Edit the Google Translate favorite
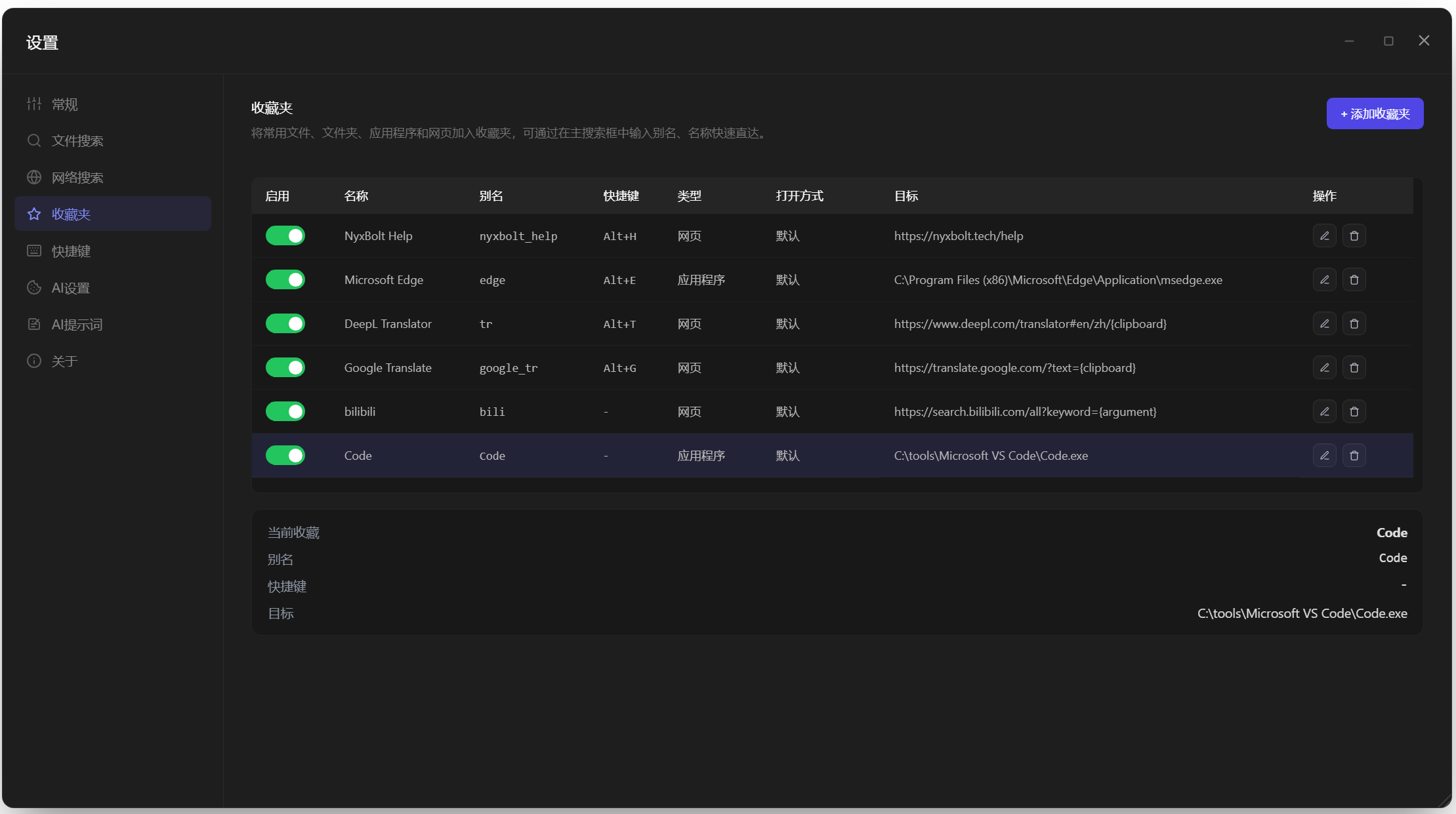 pos(1324,367)
